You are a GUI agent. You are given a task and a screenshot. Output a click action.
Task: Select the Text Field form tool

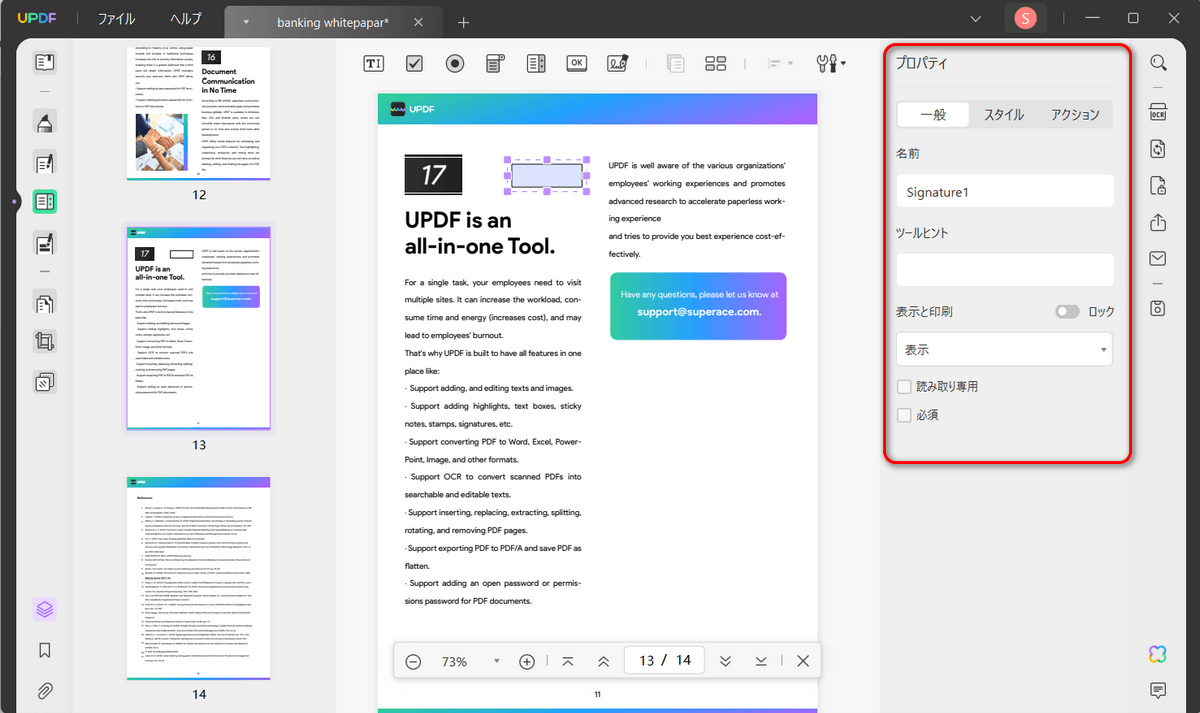tap(374, 63)
